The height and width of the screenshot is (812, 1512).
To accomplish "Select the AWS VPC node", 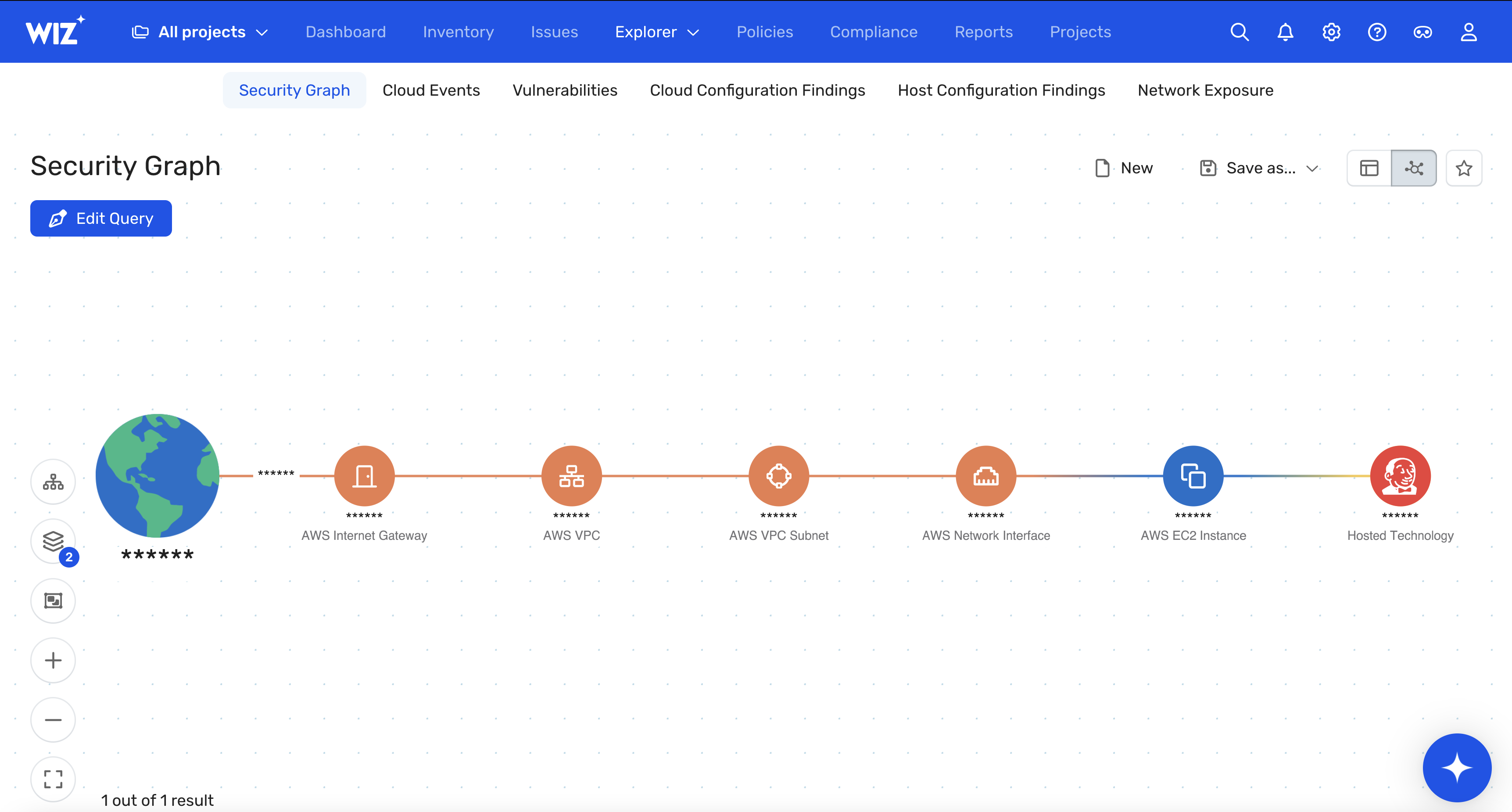I will coord(571,476).
